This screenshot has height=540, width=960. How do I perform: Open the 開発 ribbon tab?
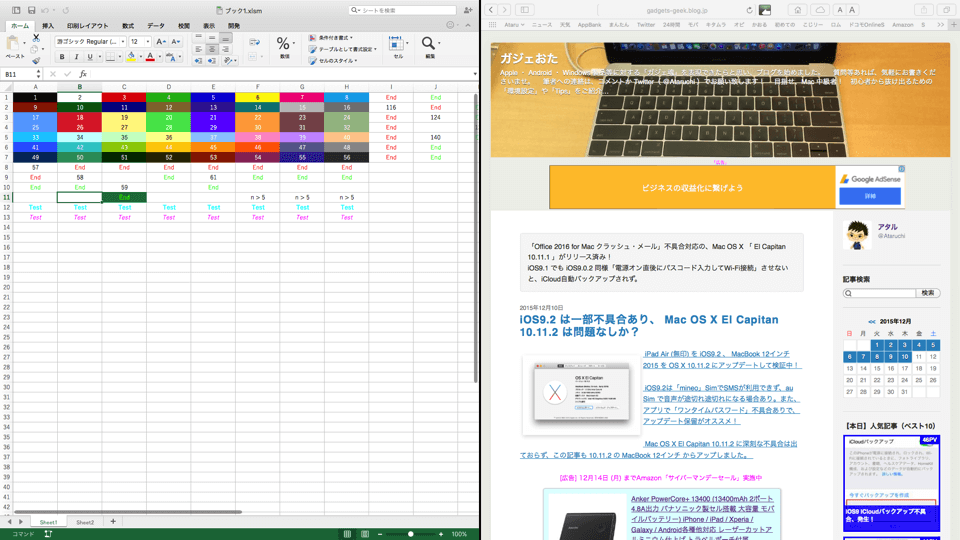tap(234, 26)
